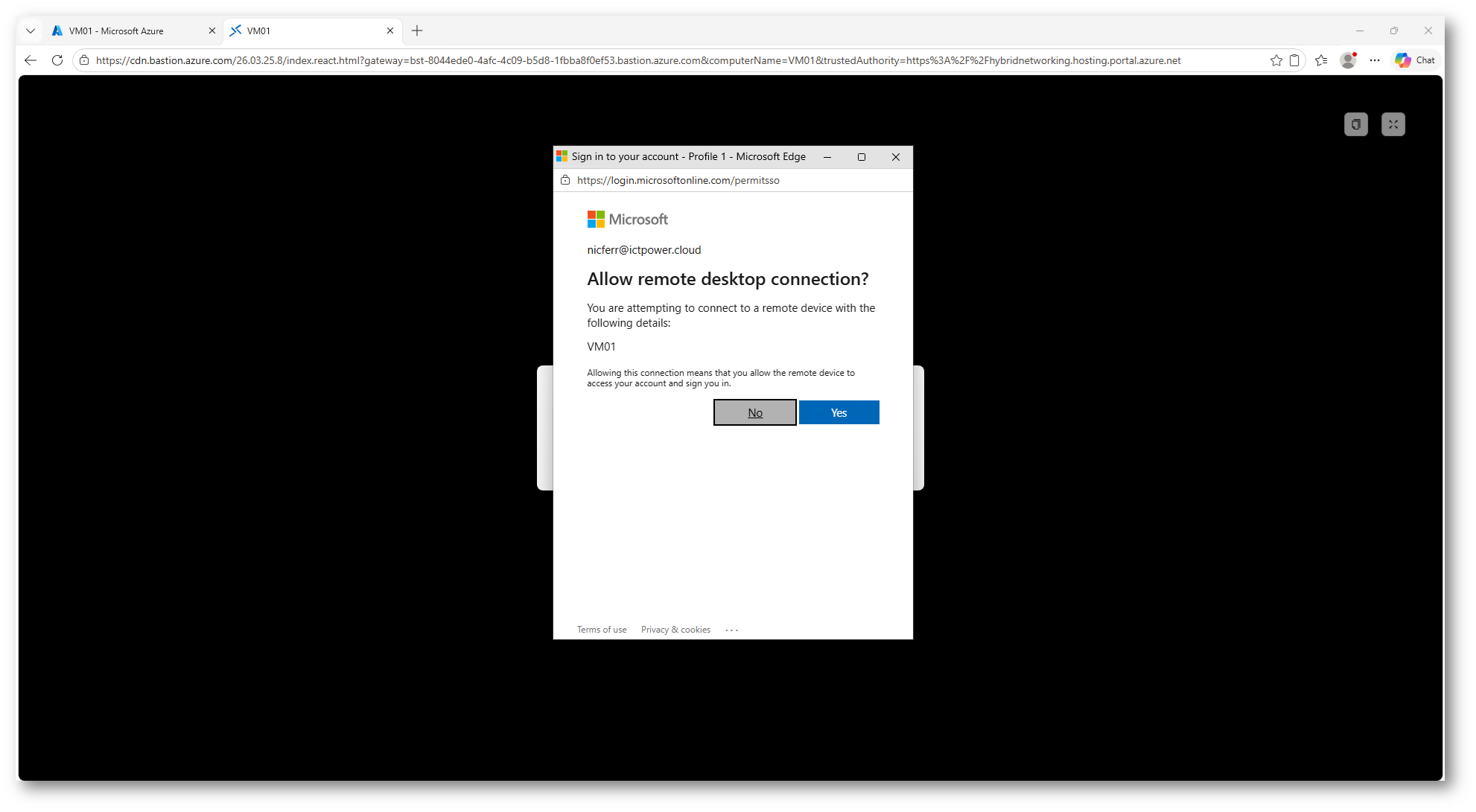Viewport: 1476px width, 812px height.
Task: Click the Bastion clipboard icon
Action: 1355,124
